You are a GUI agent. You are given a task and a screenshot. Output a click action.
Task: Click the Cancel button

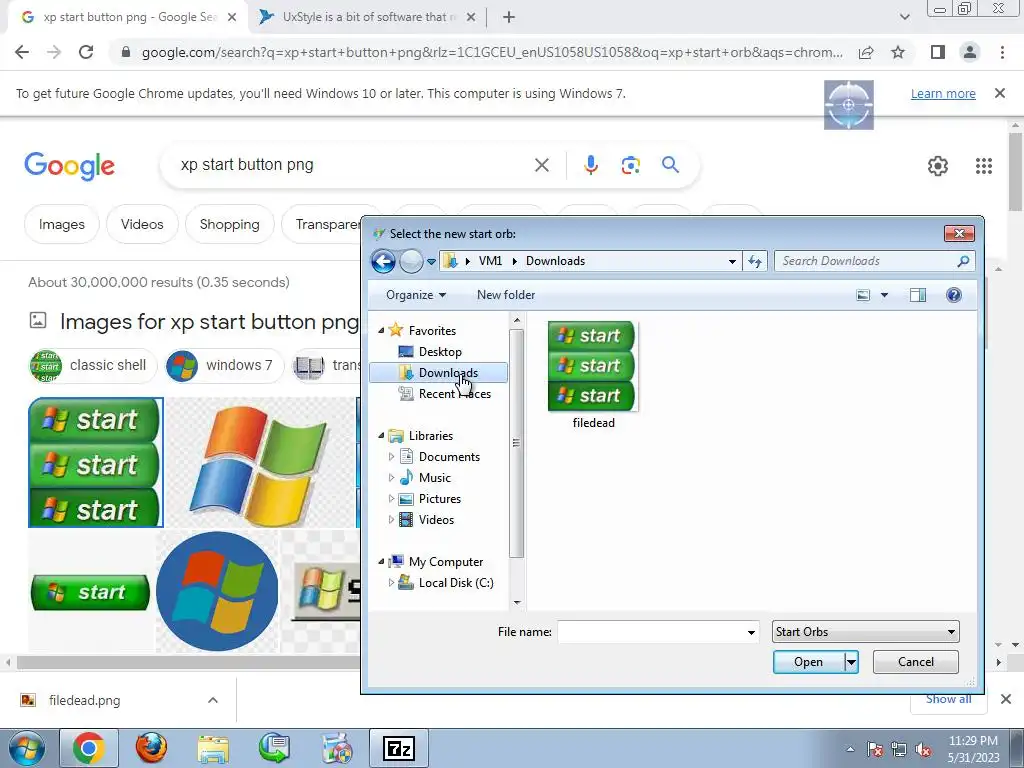tap(916, 662)
